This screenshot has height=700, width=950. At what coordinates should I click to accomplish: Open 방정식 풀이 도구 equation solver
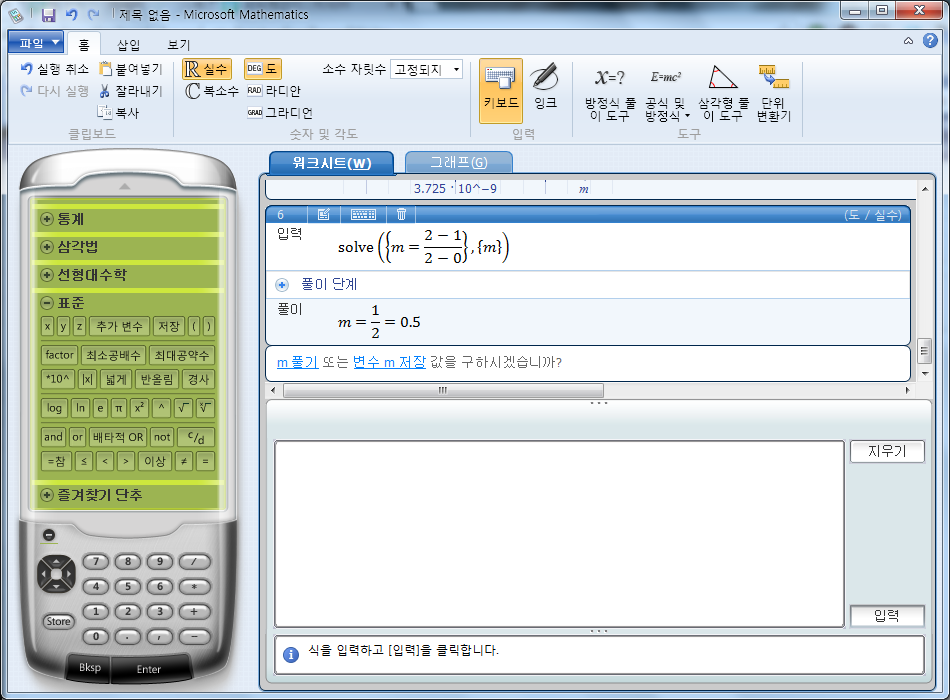(x=610, y=93)
